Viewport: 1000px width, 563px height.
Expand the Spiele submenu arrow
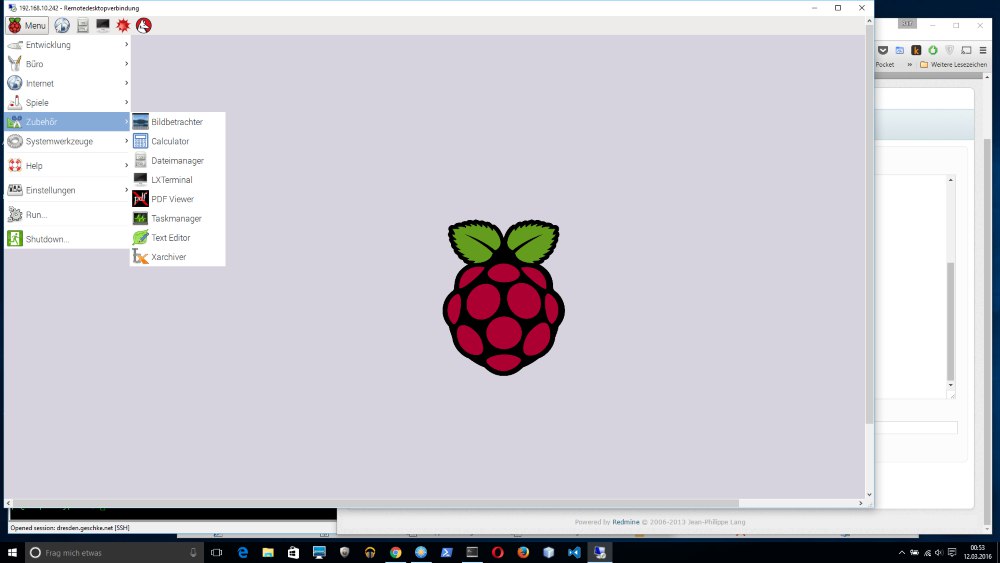126,102
